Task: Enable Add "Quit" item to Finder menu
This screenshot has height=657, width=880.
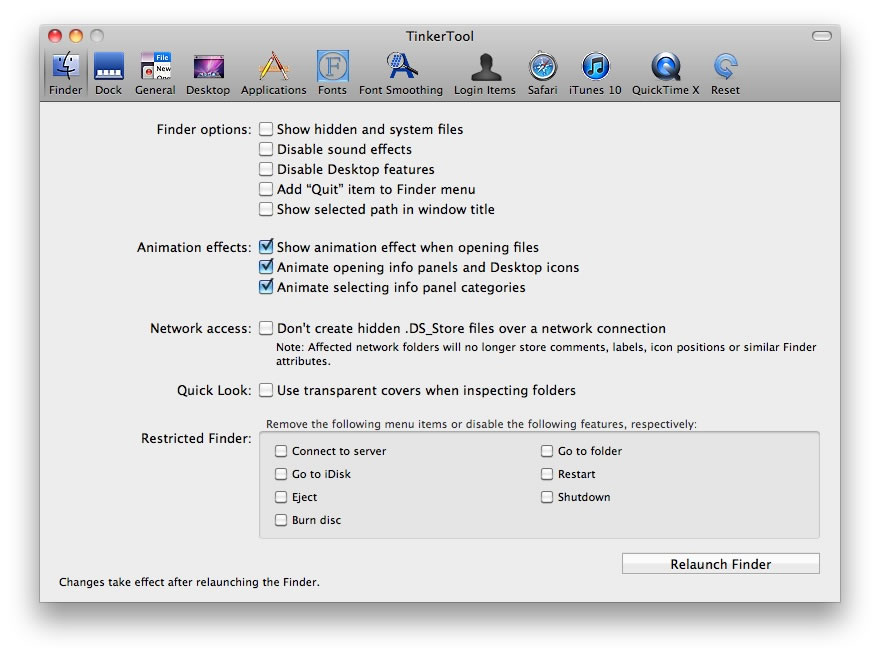Action: tap(266, 189)
